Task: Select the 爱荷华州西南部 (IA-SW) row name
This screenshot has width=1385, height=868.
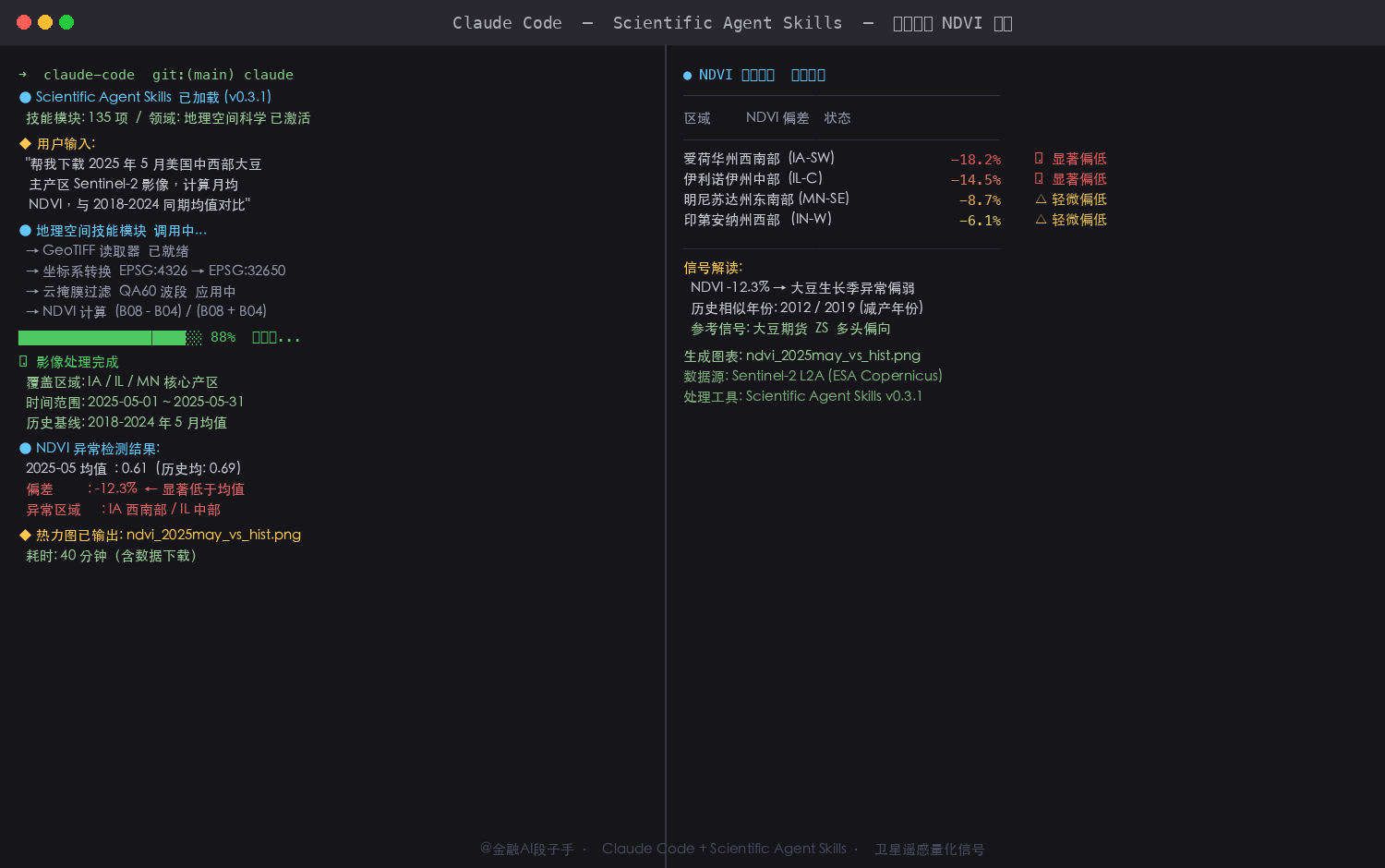Action: tap(759, 158)
